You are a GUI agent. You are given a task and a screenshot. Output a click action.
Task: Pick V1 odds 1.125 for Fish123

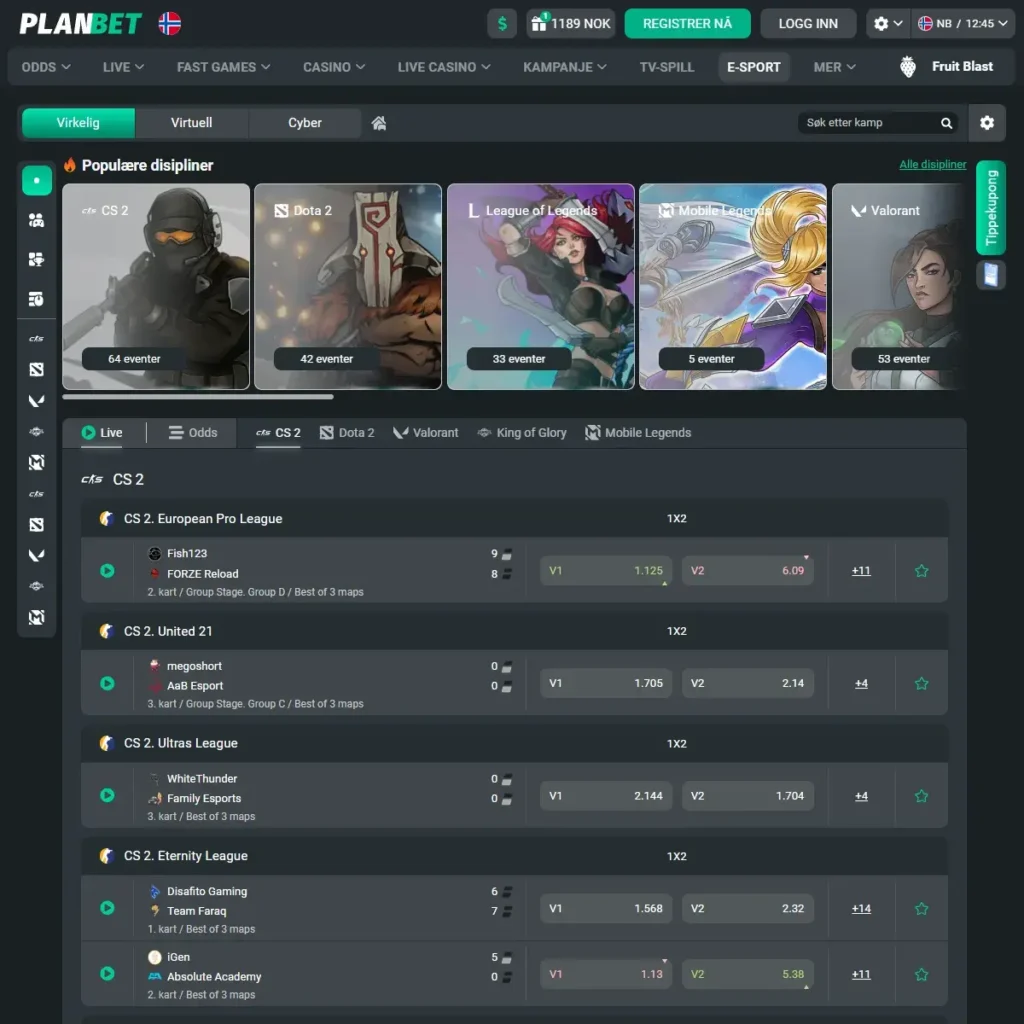605,571
